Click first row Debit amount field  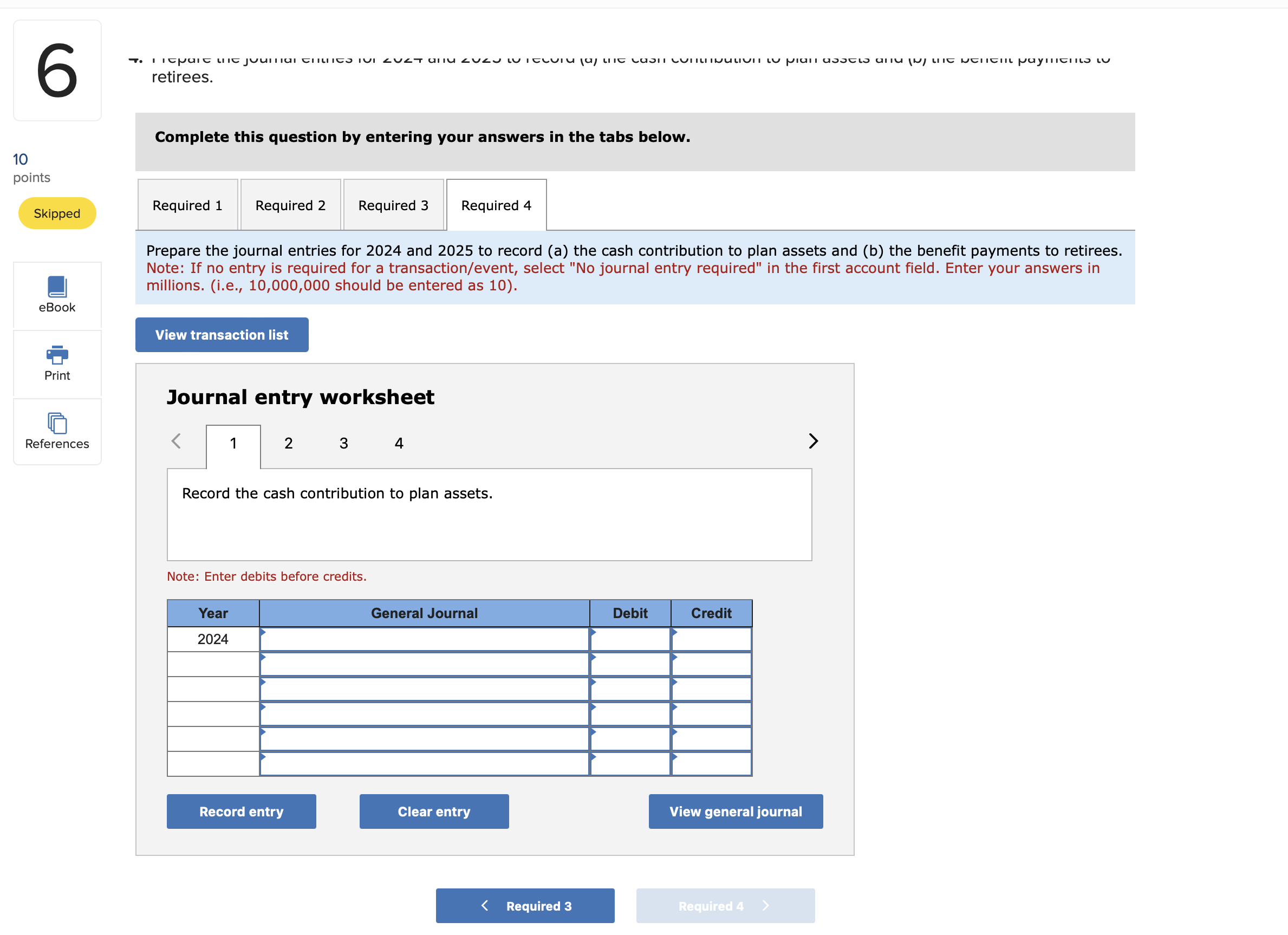click(x=630, y=640)
